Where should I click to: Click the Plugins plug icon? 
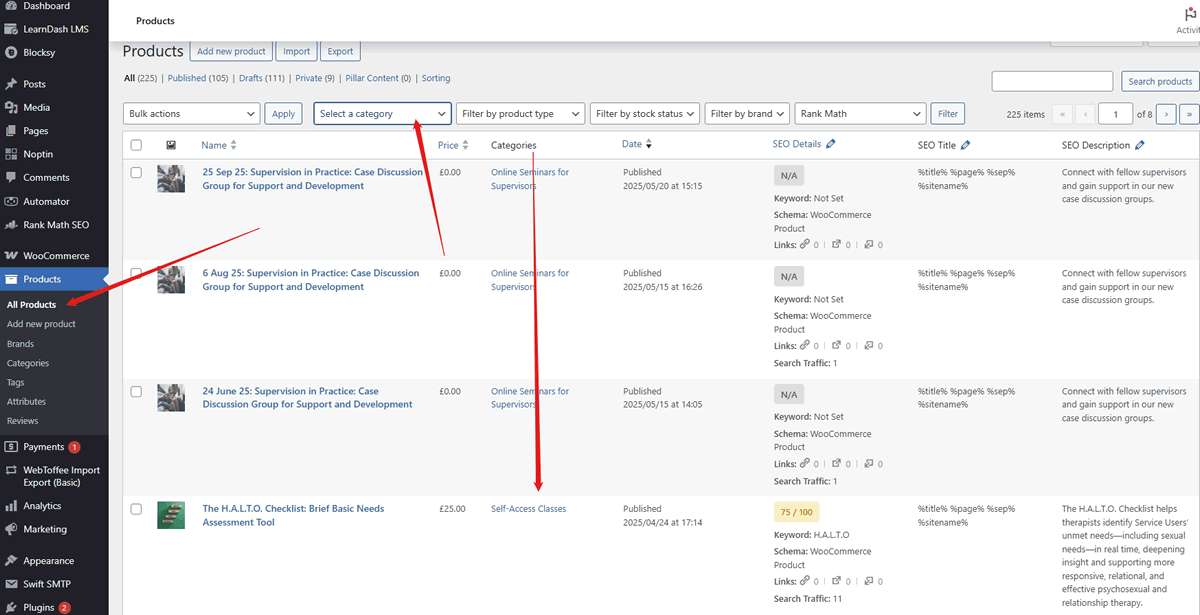coord(11,607)
